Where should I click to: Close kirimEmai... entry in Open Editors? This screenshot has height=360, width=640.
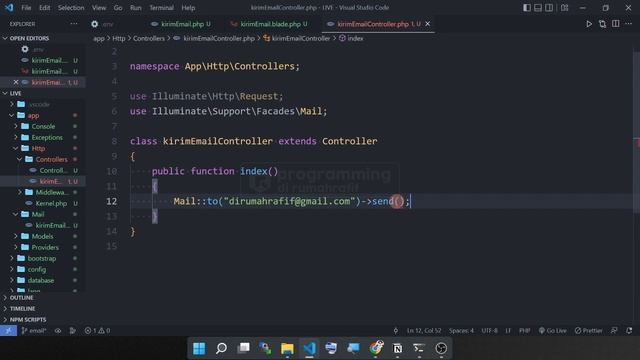(16, 82)
